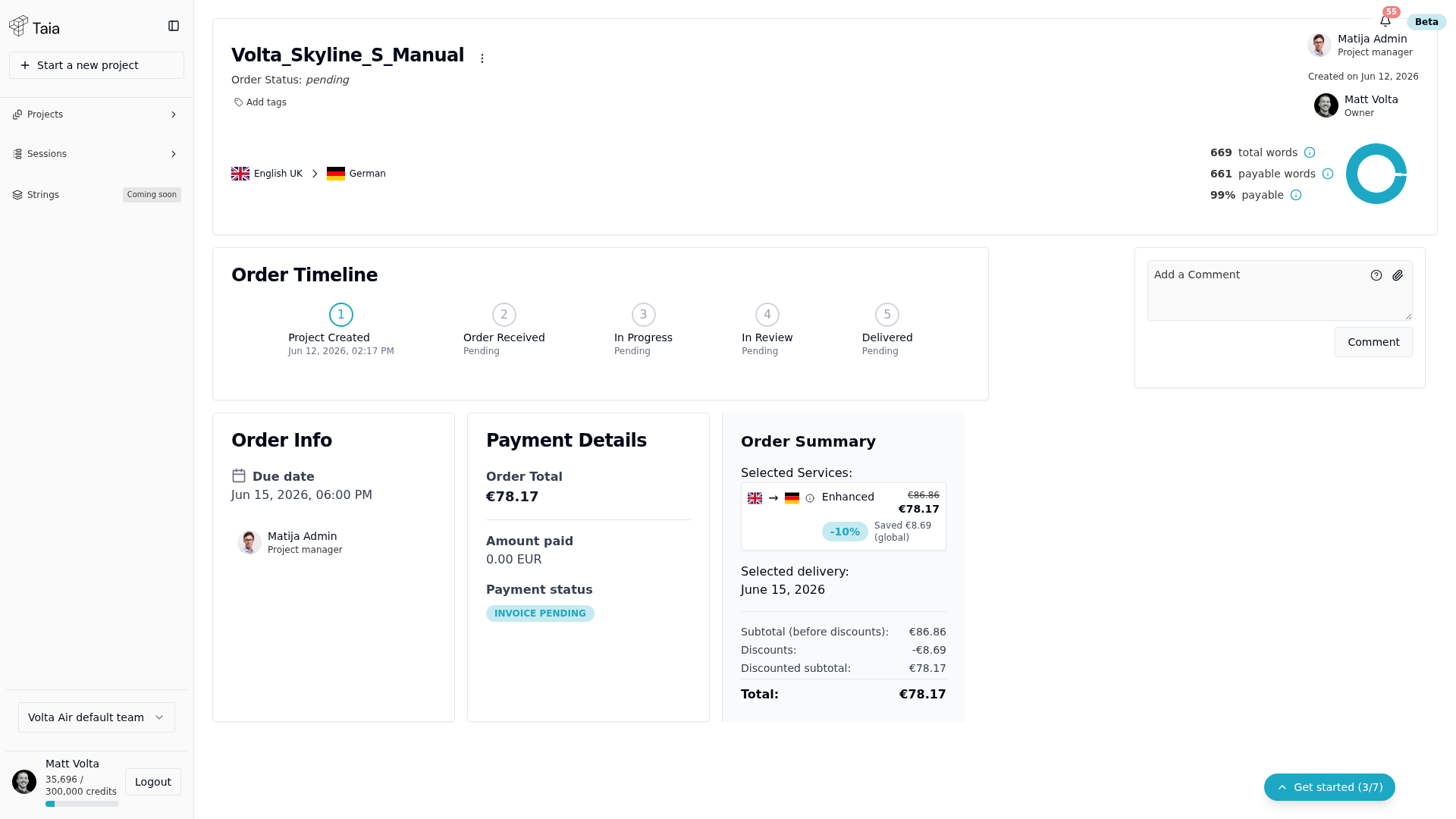Click timeline step 2 Order Received
This screenshot has height=819, width=1456.
pyautogui.click(x=504, y=315)
